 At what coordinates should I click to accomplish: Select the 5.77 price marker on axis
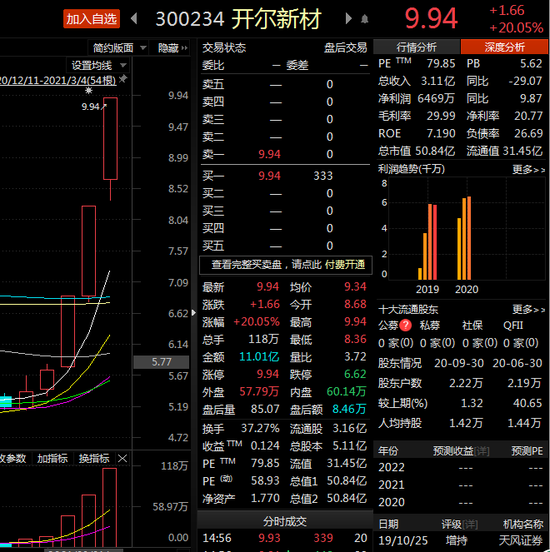161,362
